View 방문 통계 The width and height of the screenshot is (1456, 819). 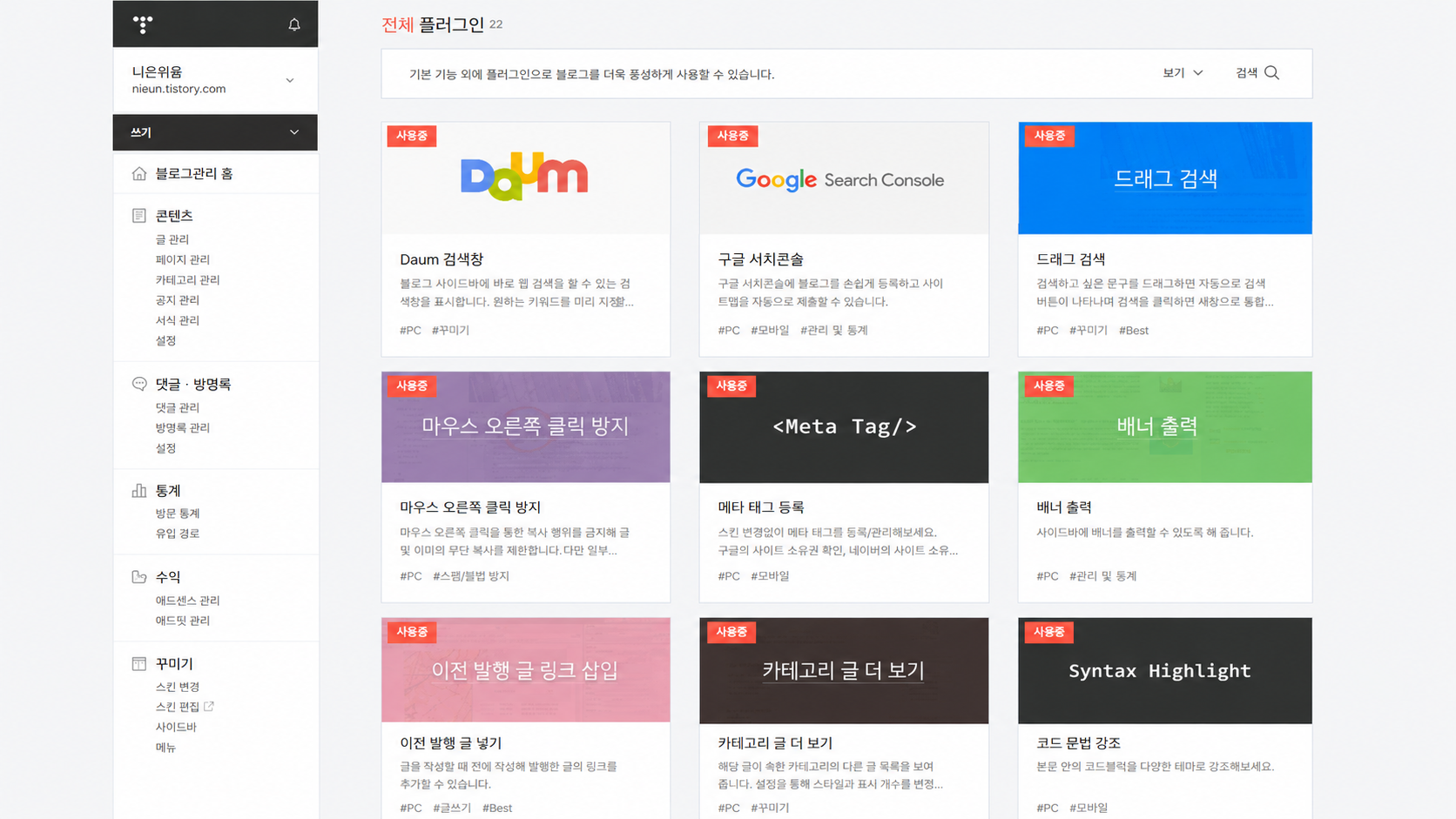pyautogui.click(x=178, y=514)
